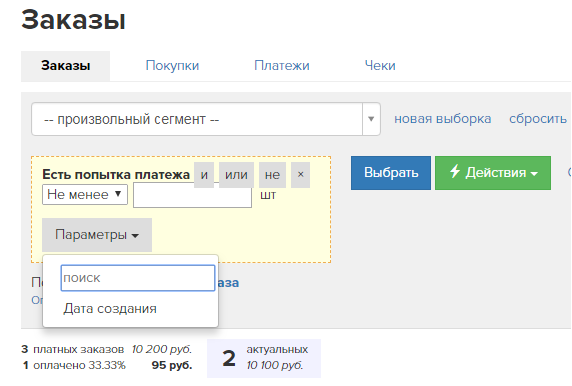Select the Заказы tab
This screenshot has width=572, height=386.
tap(66, 66)
